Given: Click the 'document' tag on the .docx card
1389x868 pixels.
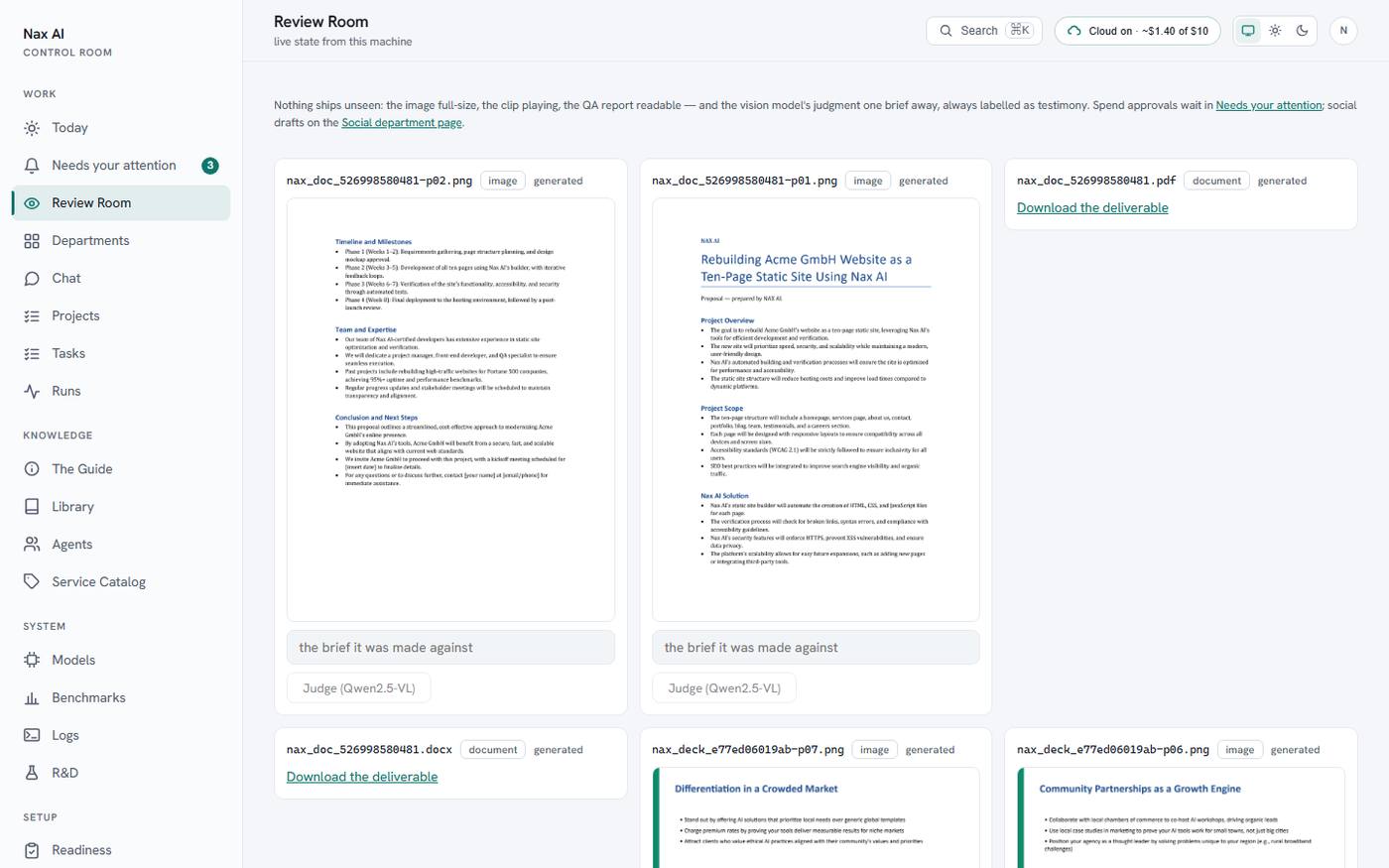Looking at the screenshot, I should pos(493,751).
